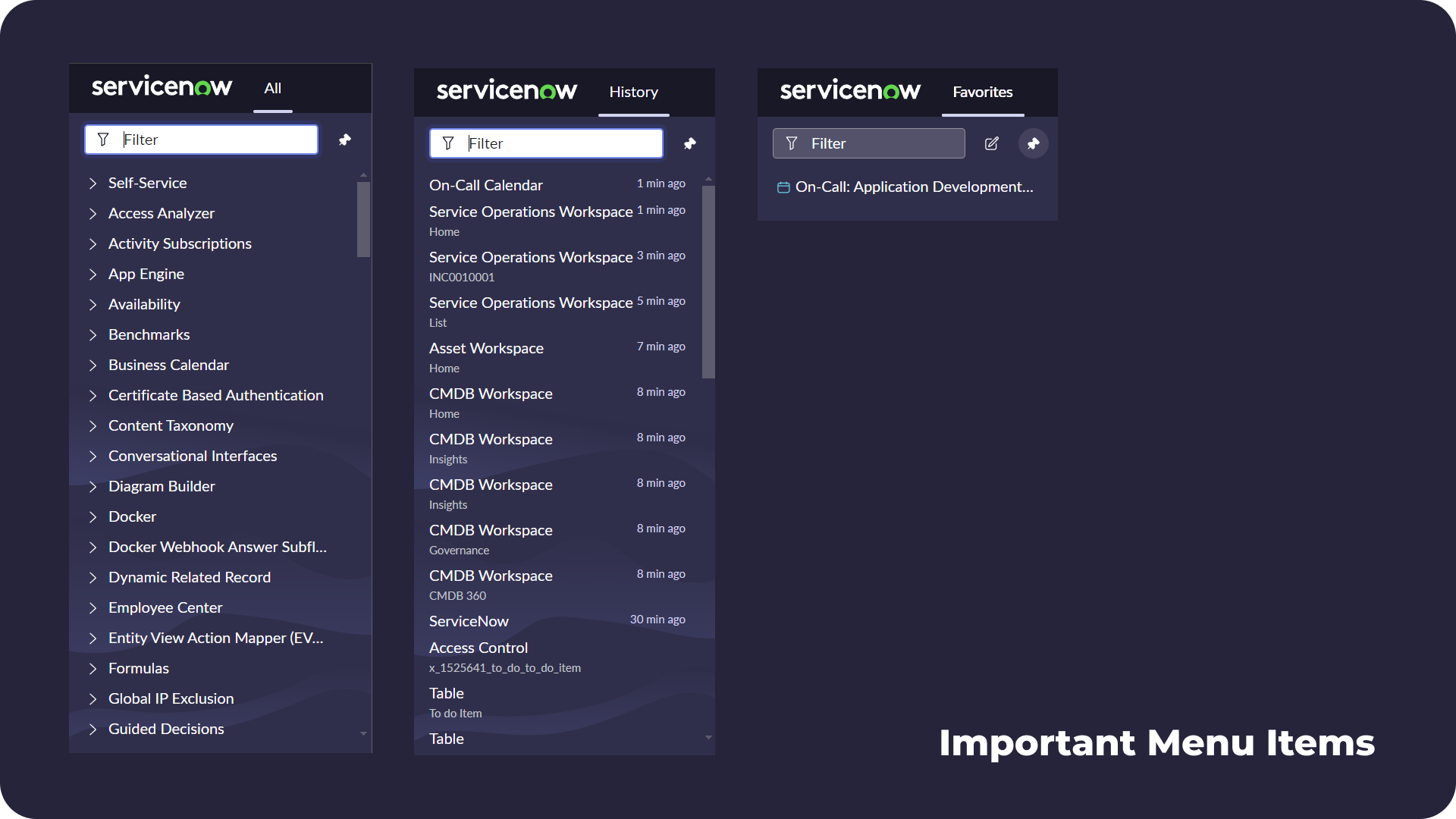1456x819 pixels.
Task: Open Table To do Item history entry
Action: 557,702
